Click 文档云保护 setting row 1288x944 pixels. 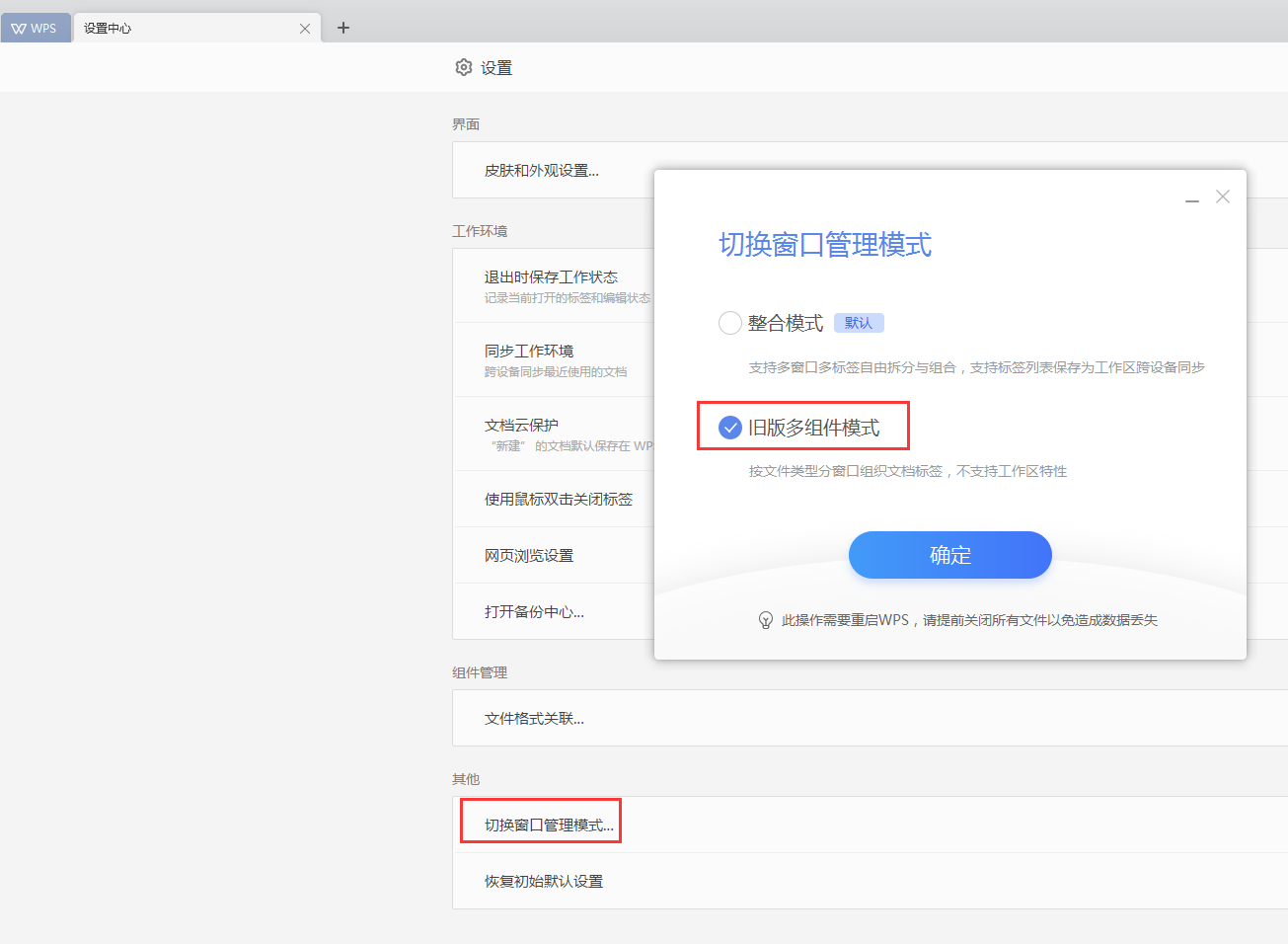tap(521, 426)
